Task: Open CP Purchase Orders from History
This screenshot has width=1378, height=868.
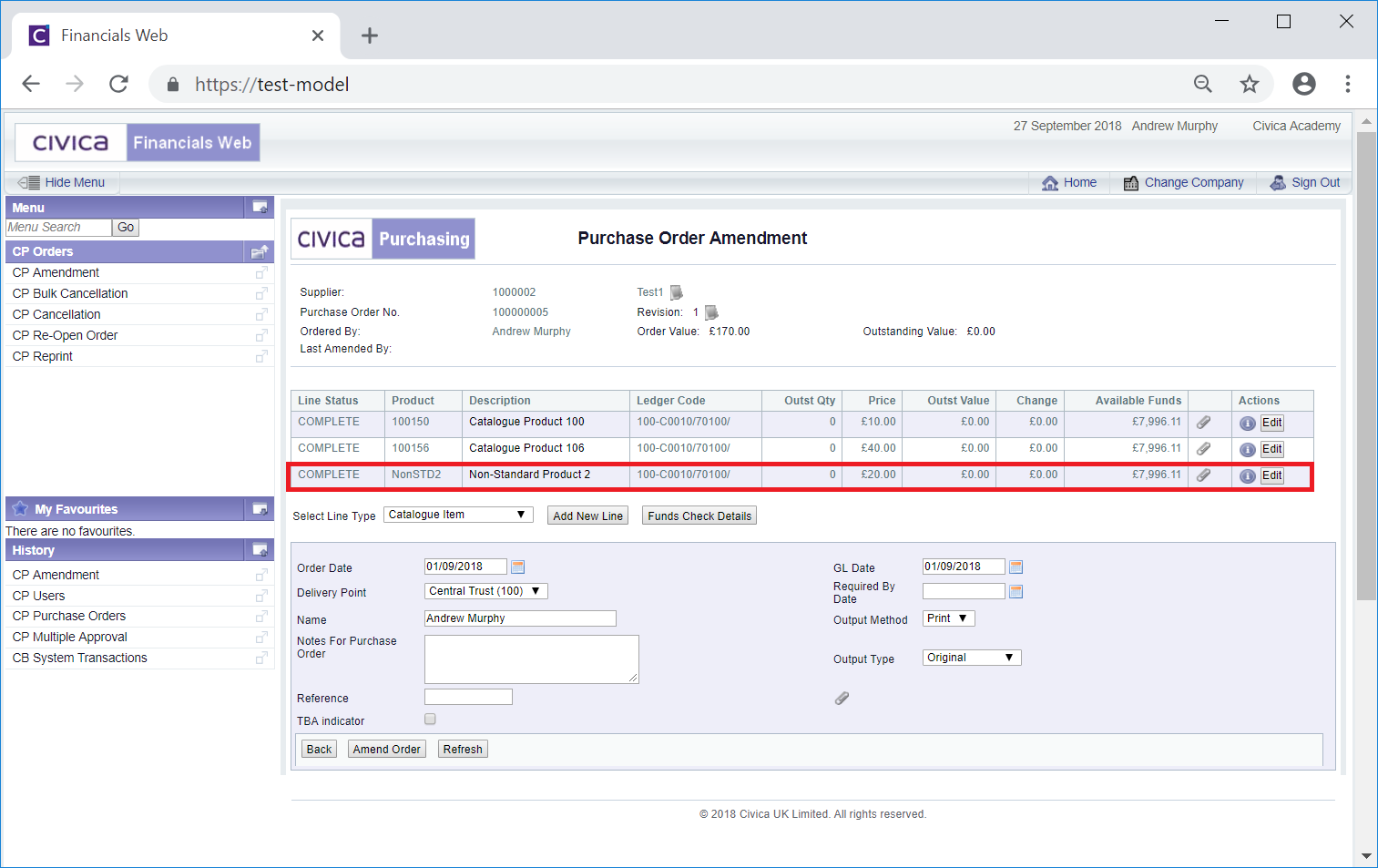Action: [69, 617]
